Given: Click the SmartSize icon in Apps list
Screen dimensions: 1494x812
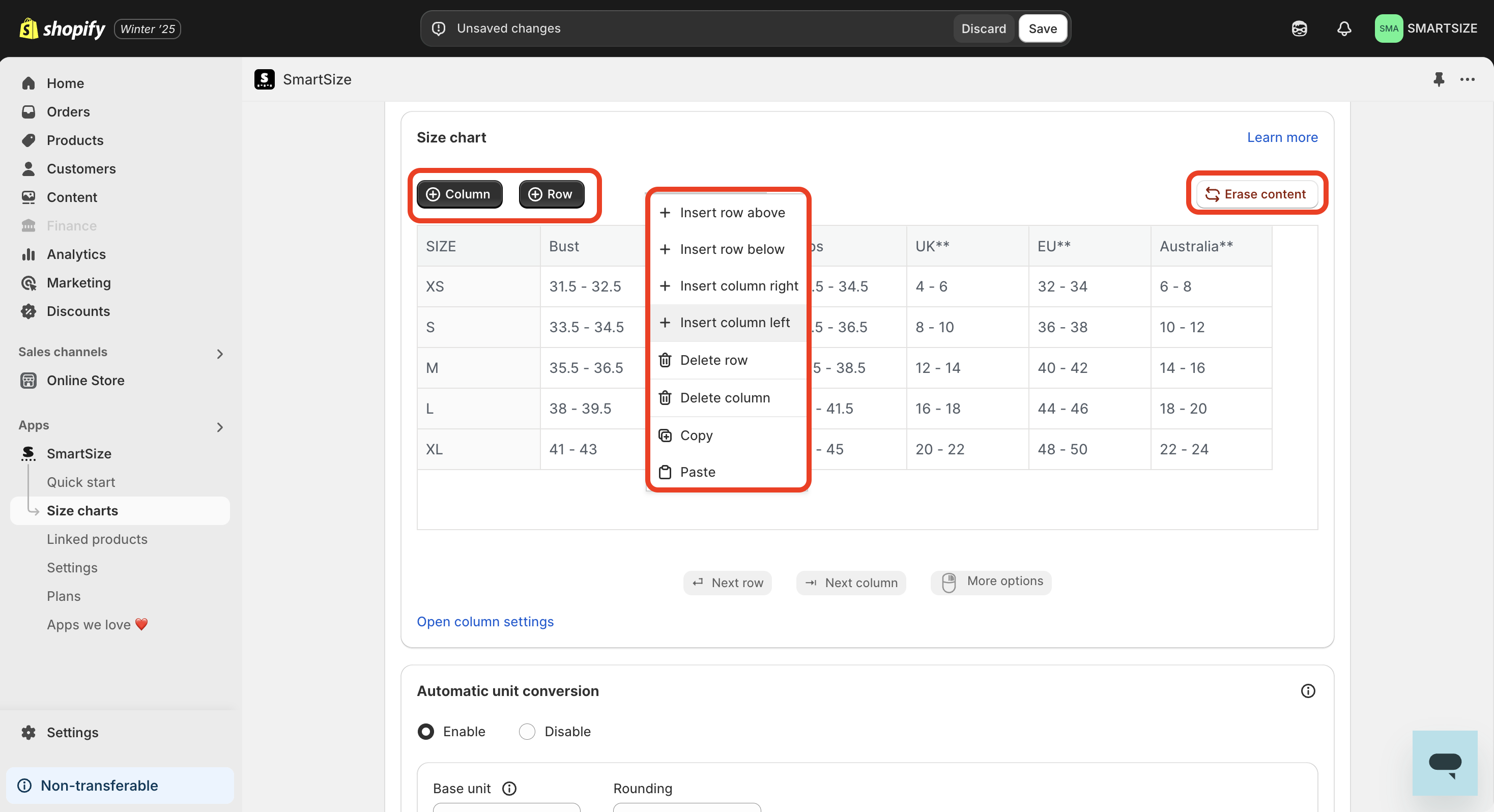Looking at the screenshot, I should point(28,453).
